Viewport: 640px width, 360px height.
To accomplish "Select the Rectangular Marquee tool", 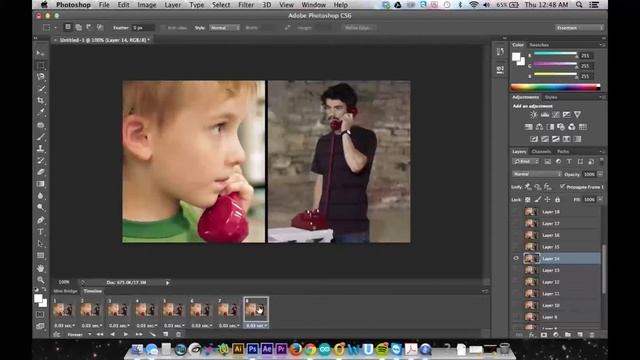I will click(x=40, y=65).
